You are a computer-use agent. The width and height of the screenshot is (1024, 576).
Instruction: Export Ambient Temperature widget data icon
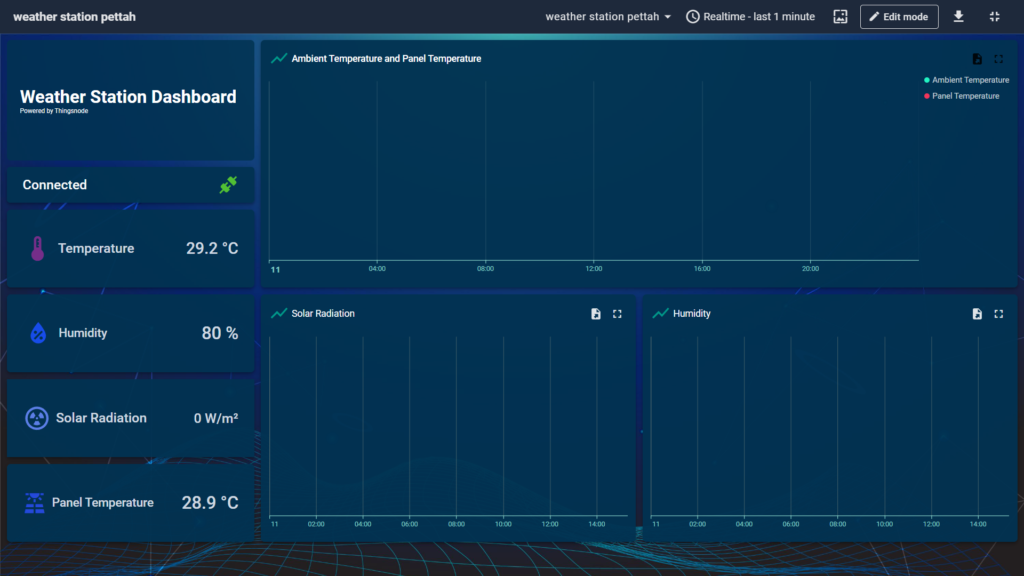coord(977,59)
